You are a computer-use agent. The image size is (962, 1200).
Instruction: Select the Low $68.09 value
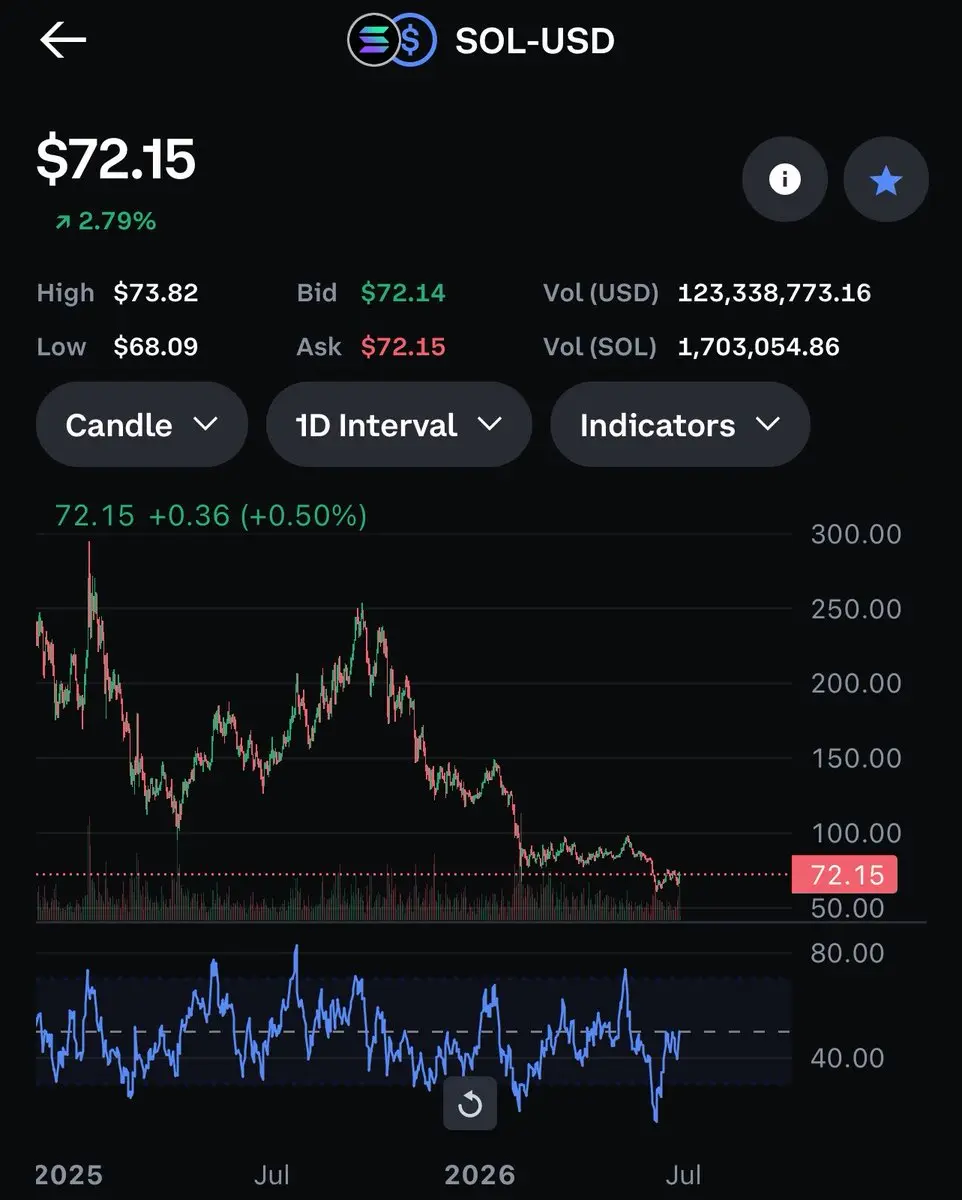156,347
